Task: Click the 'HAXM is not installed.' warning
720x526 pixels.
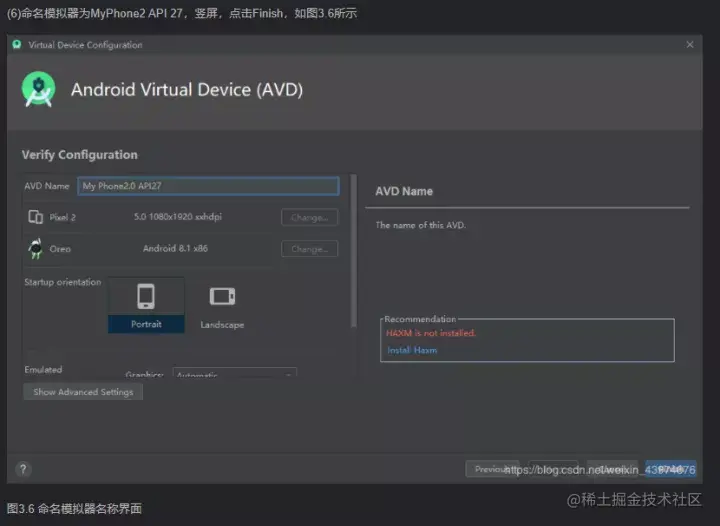Action: pyautogui.click(x=431, y=333)
